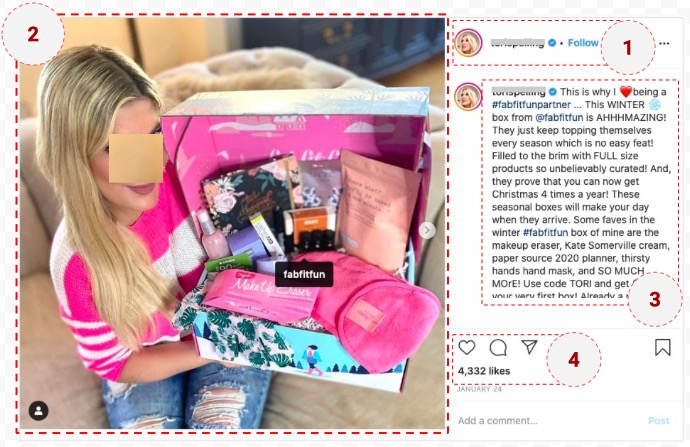
Task: Save the post with the bookmark icon
Action: (x=663, y=347)
